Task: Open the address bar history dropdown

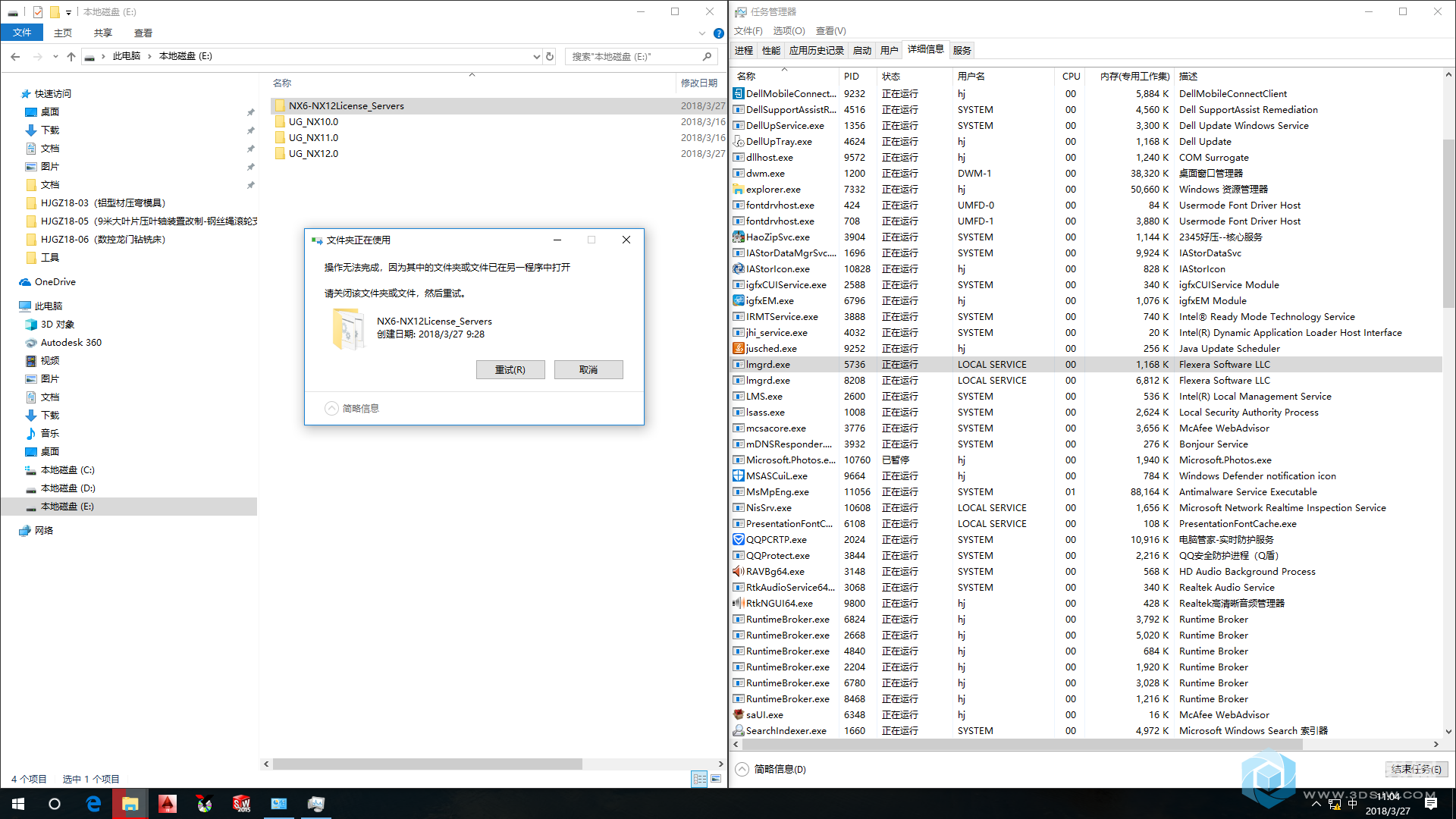Action: (536, 56)
